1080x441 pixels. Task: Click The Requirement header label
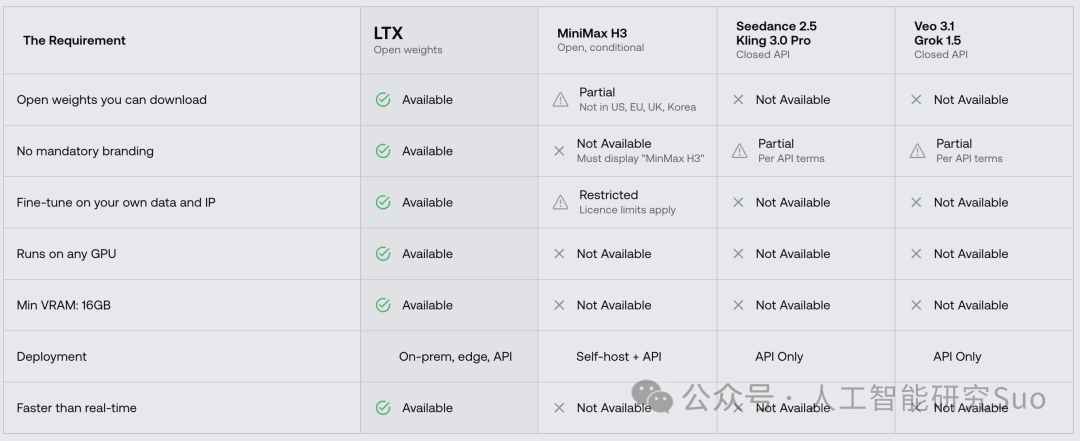(74, 41)
